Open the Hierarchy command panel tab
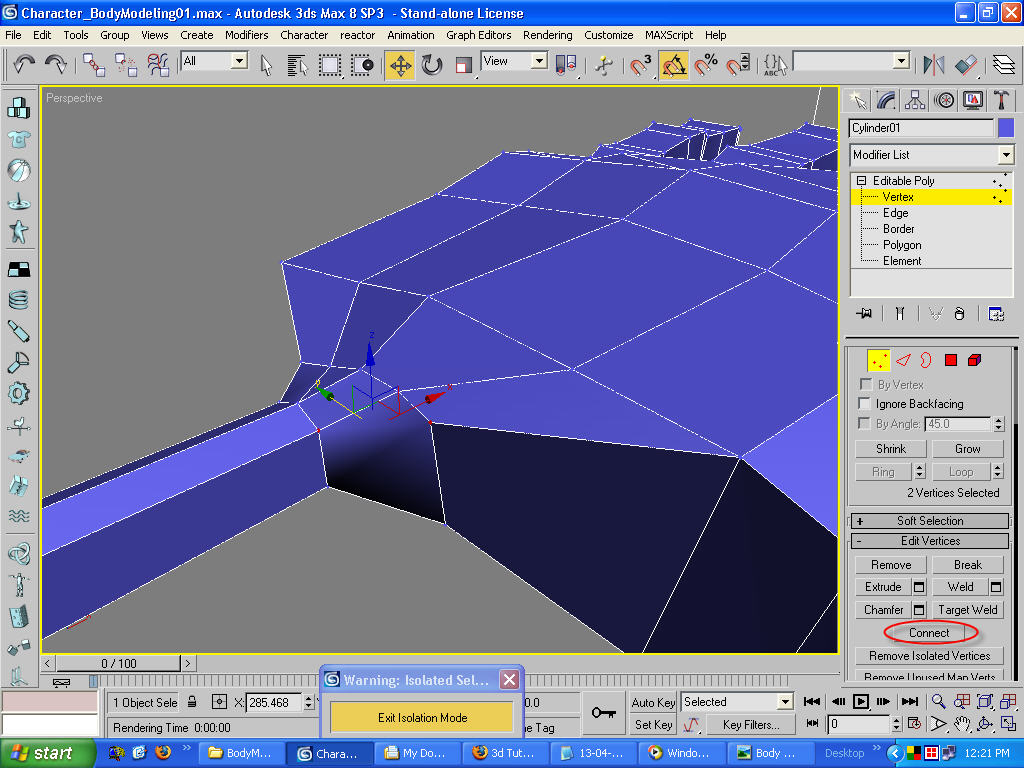The image size is (1024, 768). pos(915,100)
